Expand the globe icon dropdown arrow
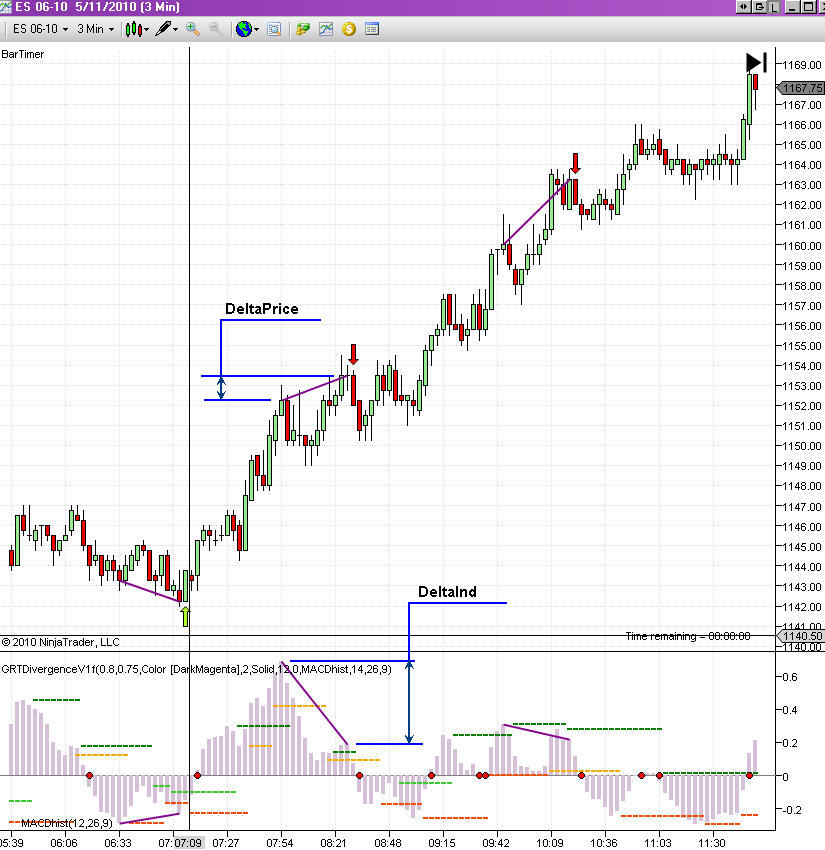Image resolution: width=825 pixels, height=850 pixels. coord(256,30)
